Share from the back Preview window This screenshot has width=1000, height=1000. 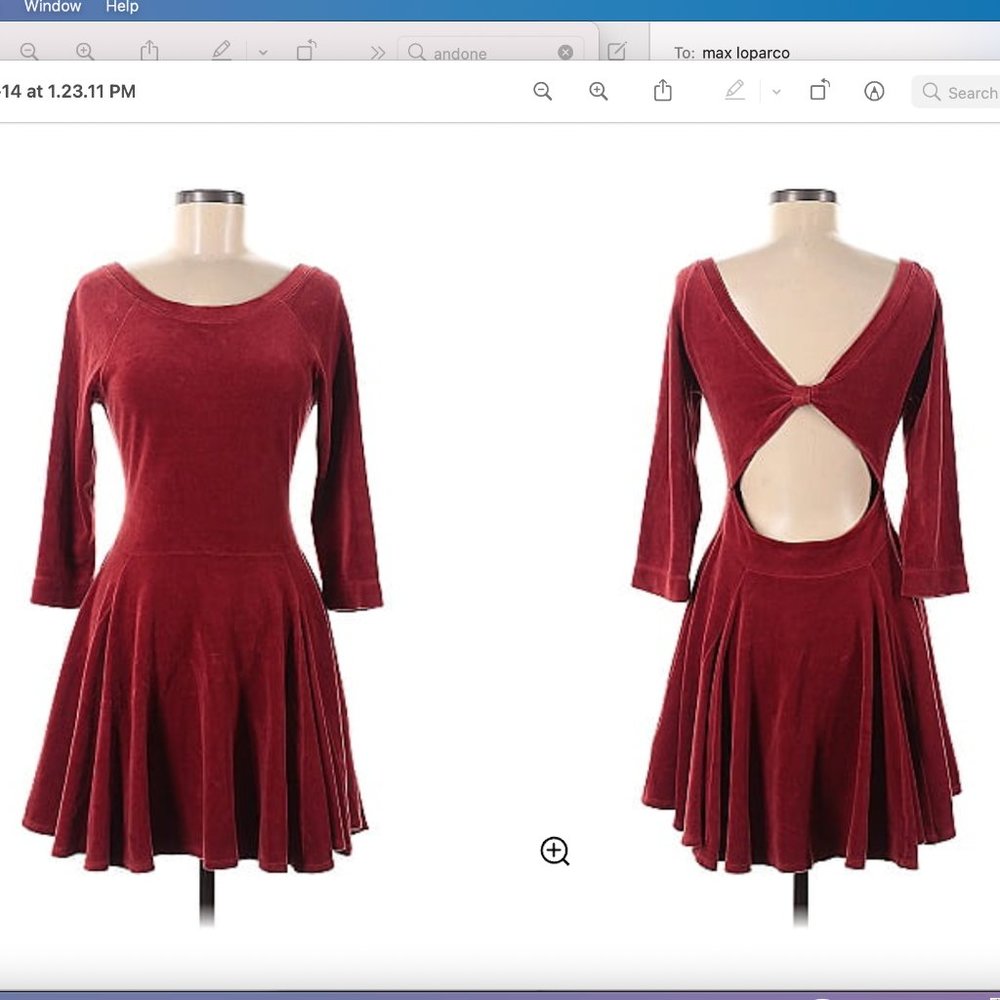(x=149, y=50)
